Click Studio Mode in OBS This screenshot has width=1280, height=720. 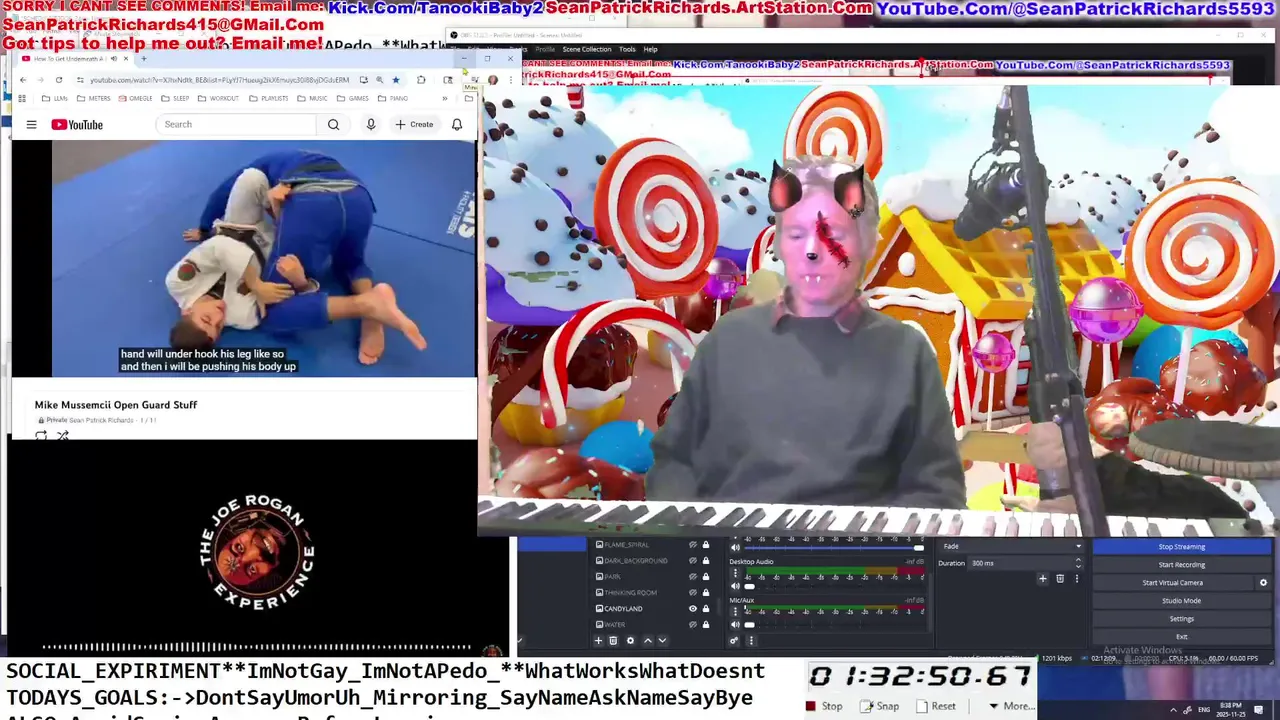(x=1182, y=601)
